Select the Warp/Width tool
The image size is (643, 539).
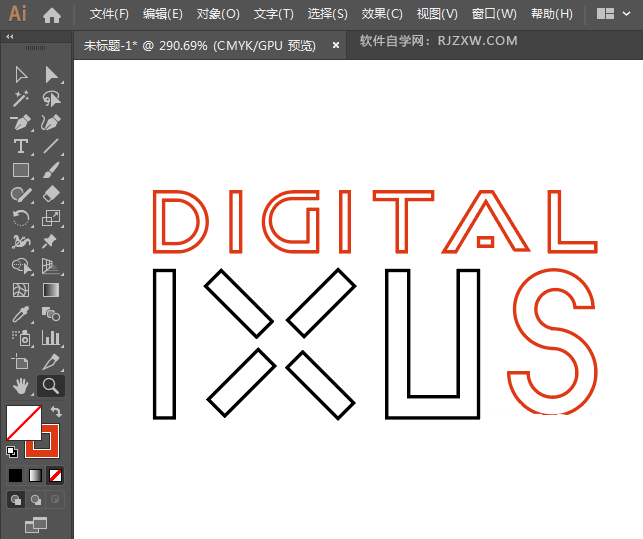[21, 242]
